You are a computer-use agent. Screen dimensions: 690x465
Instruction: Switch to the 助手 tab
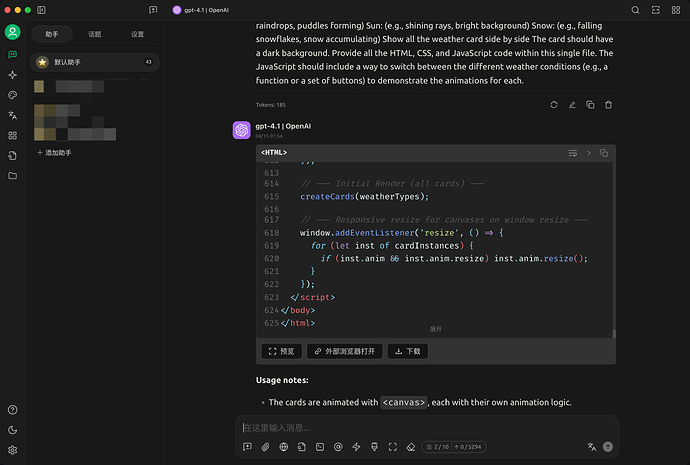click(52, 34)
